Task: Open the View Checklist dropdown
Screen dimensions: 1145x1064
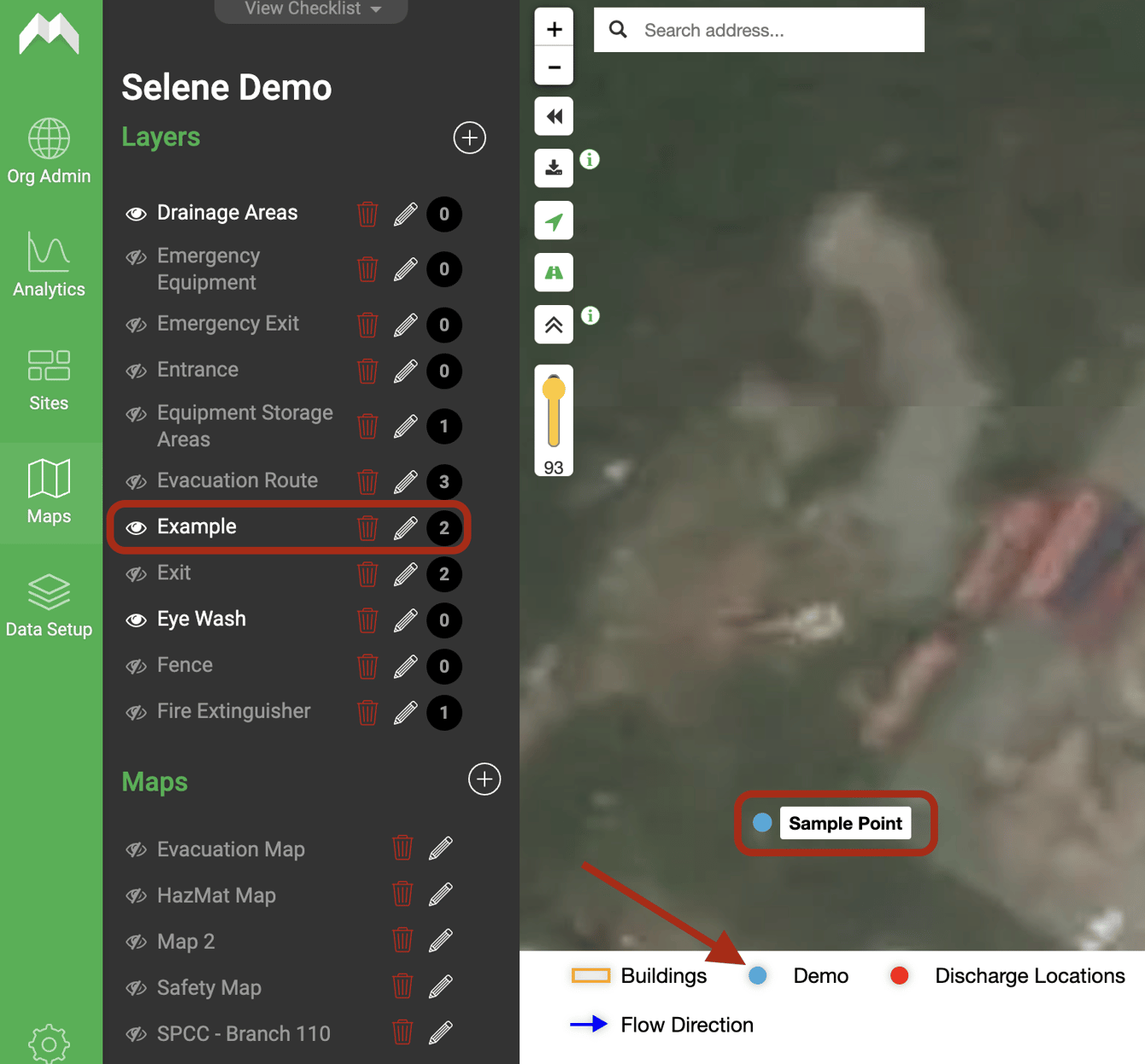Action: pos(310,9)
